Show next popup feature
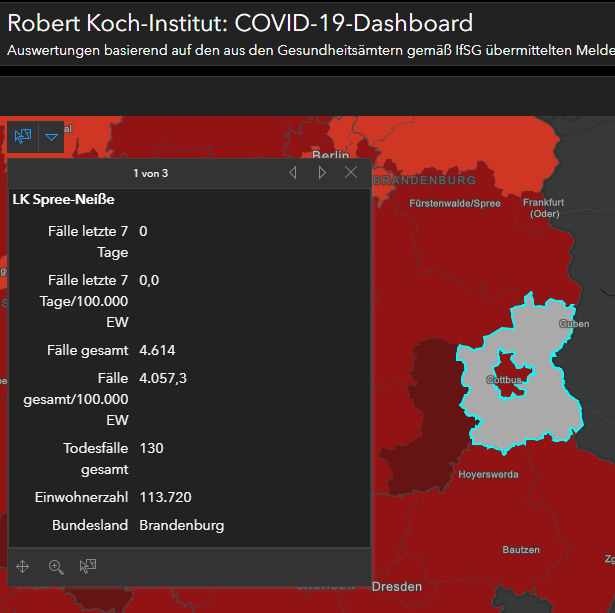The image size is (615, 613). 322,173
